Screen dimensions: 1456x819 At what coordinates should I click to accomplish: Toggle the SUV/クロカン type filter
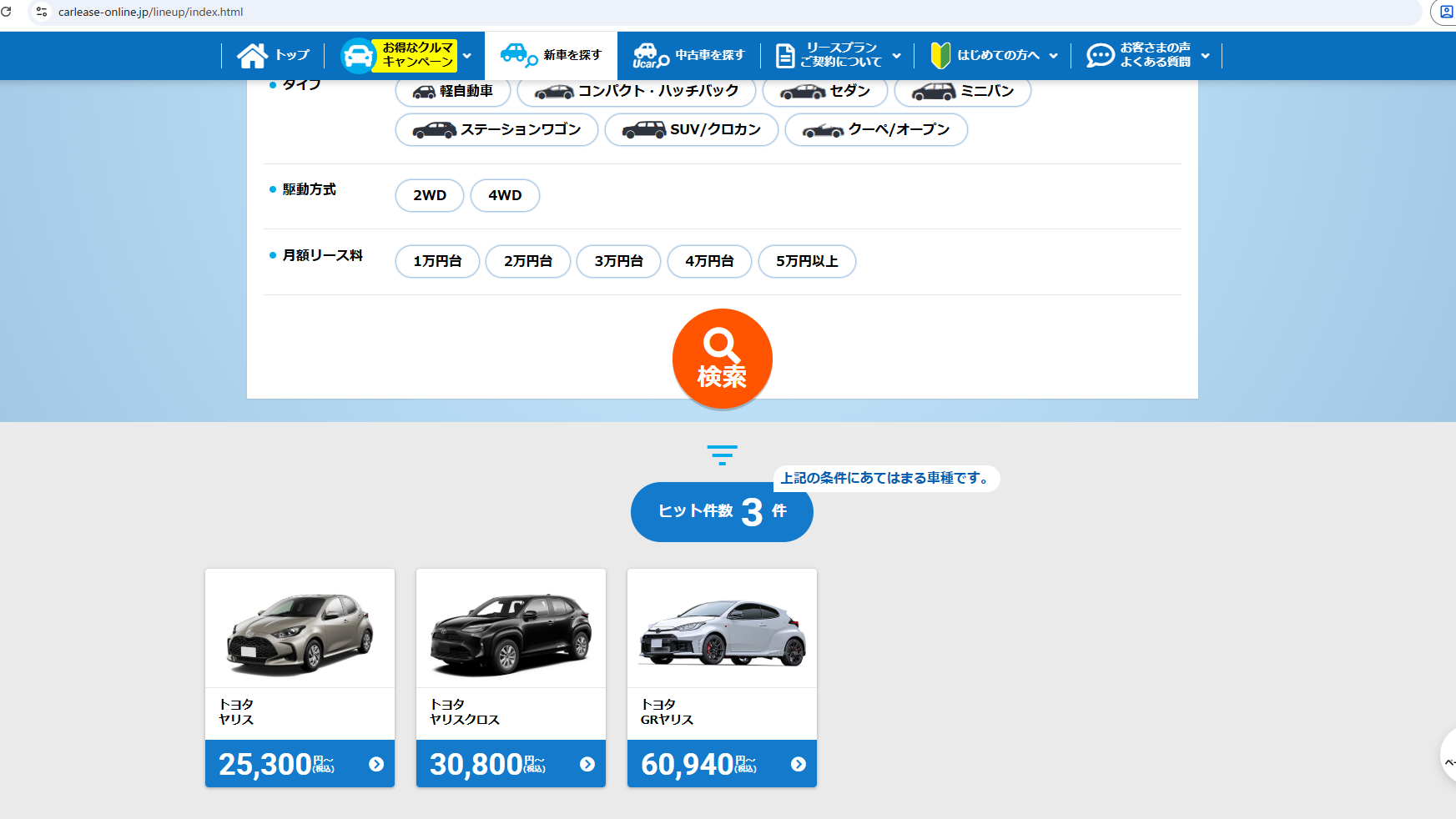[692, 129]
